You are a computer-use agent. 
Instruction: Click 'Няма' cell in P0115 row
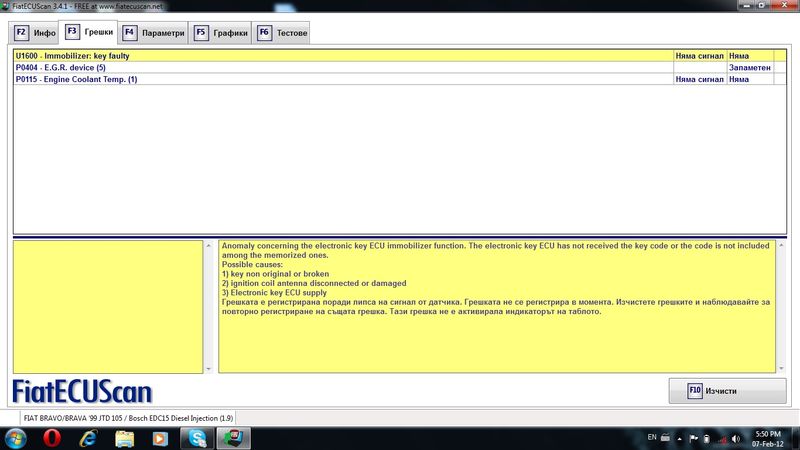749,79
